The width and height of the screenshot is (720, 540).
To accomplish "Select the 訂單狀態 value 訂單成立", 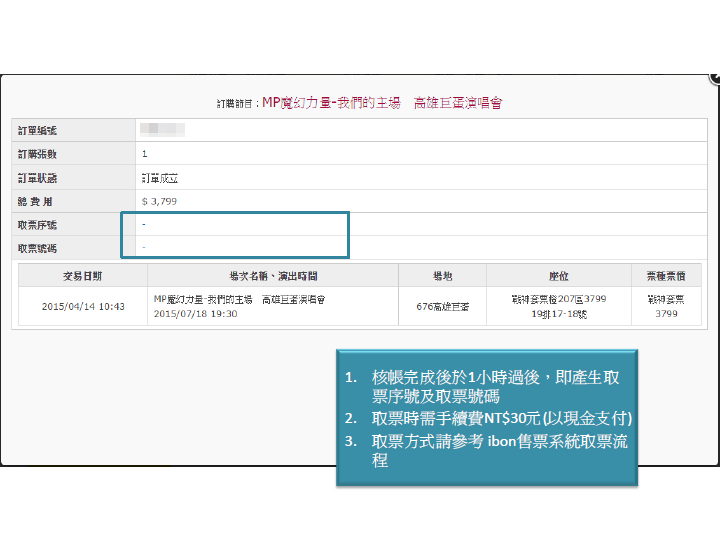I will pos(160,178).
